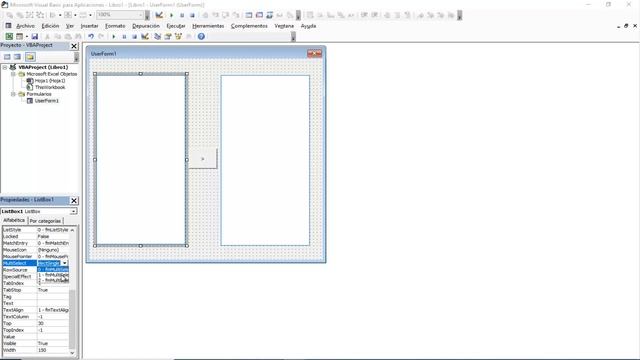This screenshot has width=640, height=360.
Task: Show Watch window from Debug toolbar
Action: [269, 15]
